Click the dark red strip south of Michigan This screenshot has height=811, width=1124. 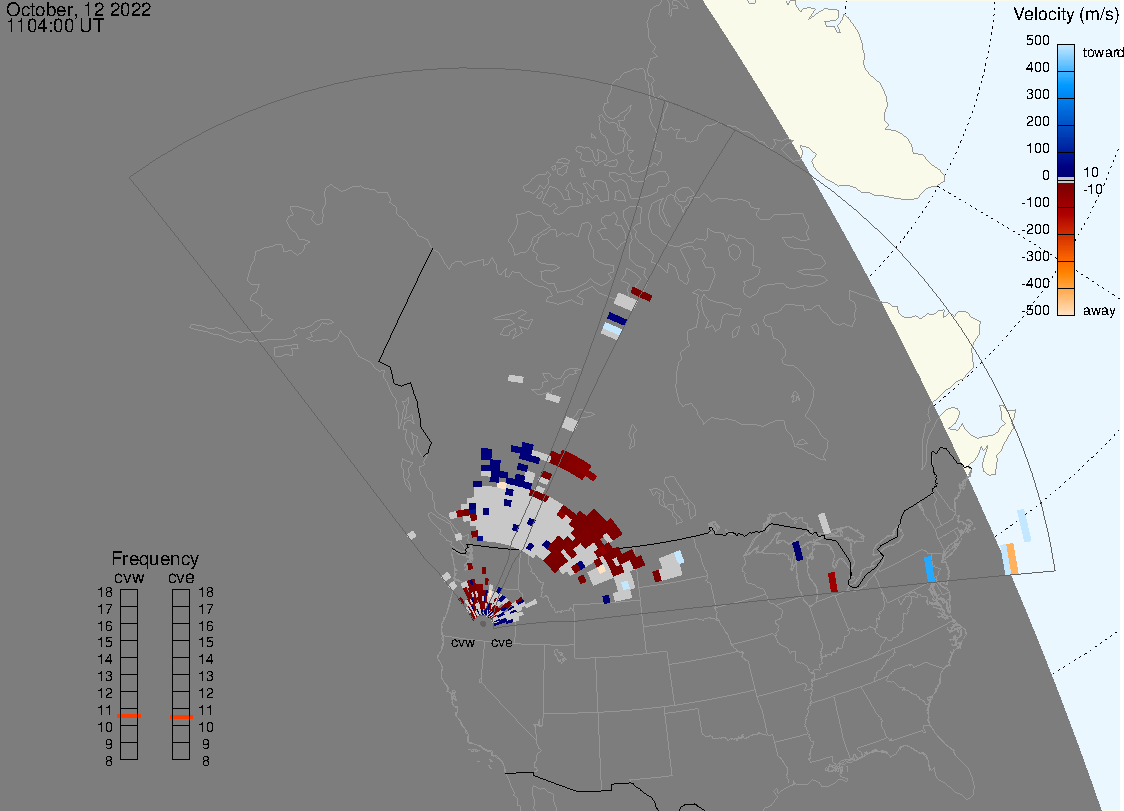click(833, 582)
